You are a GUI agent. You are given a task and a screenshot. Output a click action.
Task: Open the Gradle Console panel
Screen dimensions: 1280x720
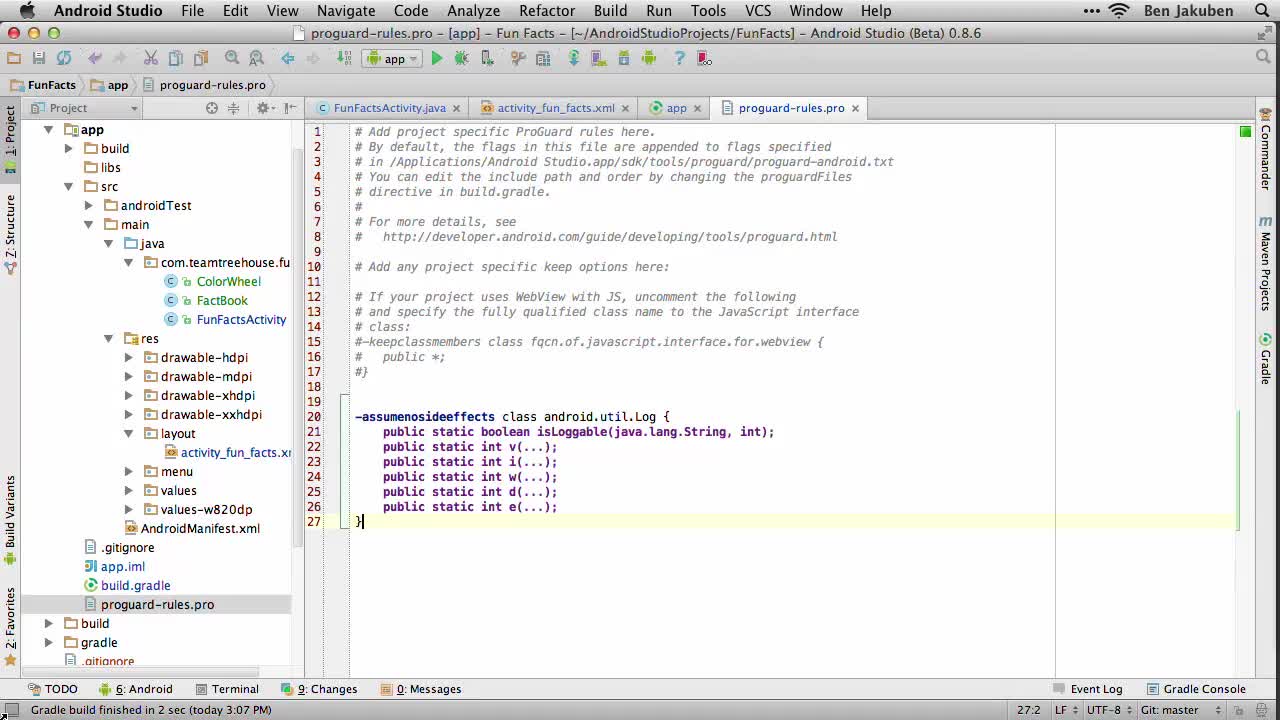tap(1196, 689)
